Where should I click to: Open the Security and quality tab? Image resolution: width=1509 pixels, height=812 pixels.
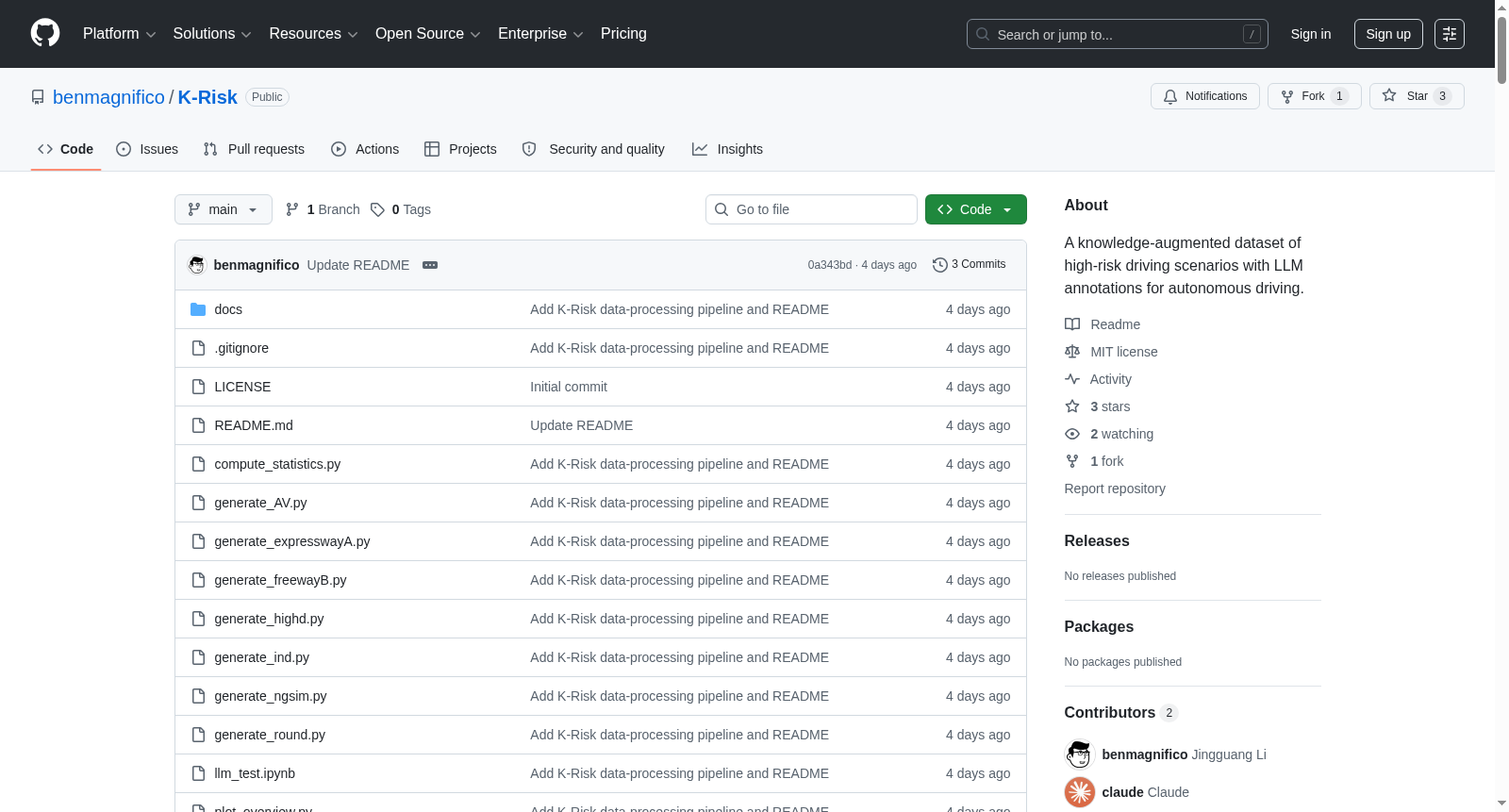[x=593, y=149]
